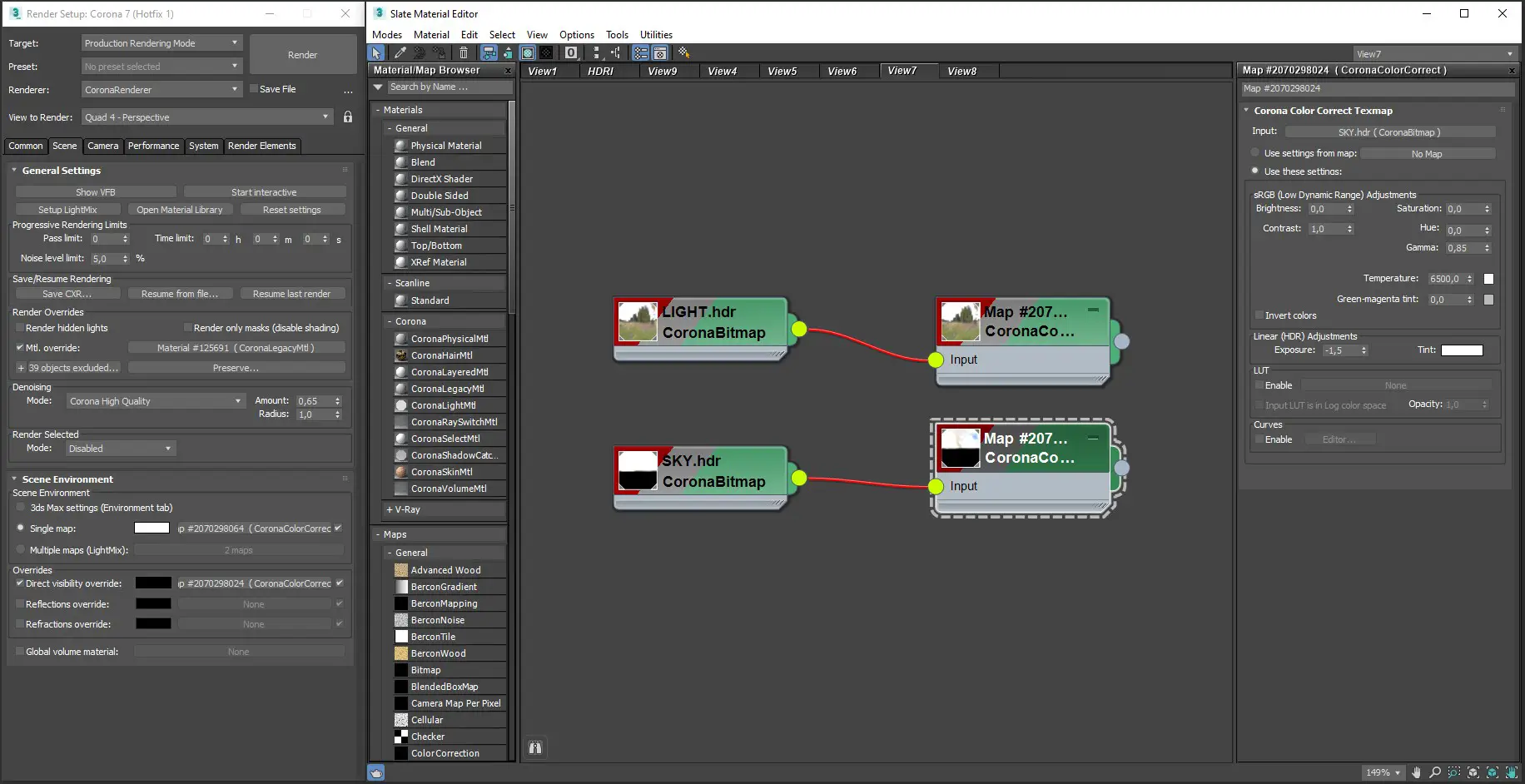Pick material from object with eyedropper icon
This screenshot has width=1525, height=784.
400,52
